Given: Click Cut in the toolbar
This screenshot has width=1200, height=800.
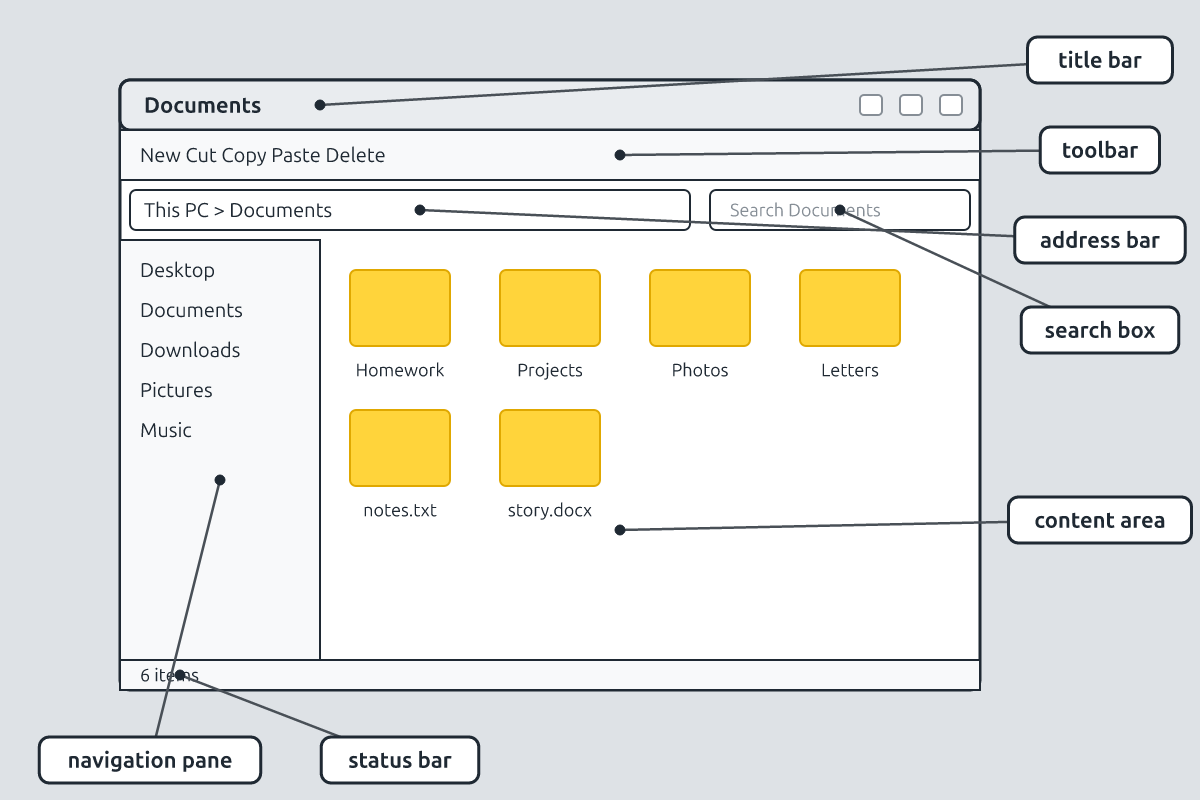Looking at the screenshot, I should (x=200, y=155).
